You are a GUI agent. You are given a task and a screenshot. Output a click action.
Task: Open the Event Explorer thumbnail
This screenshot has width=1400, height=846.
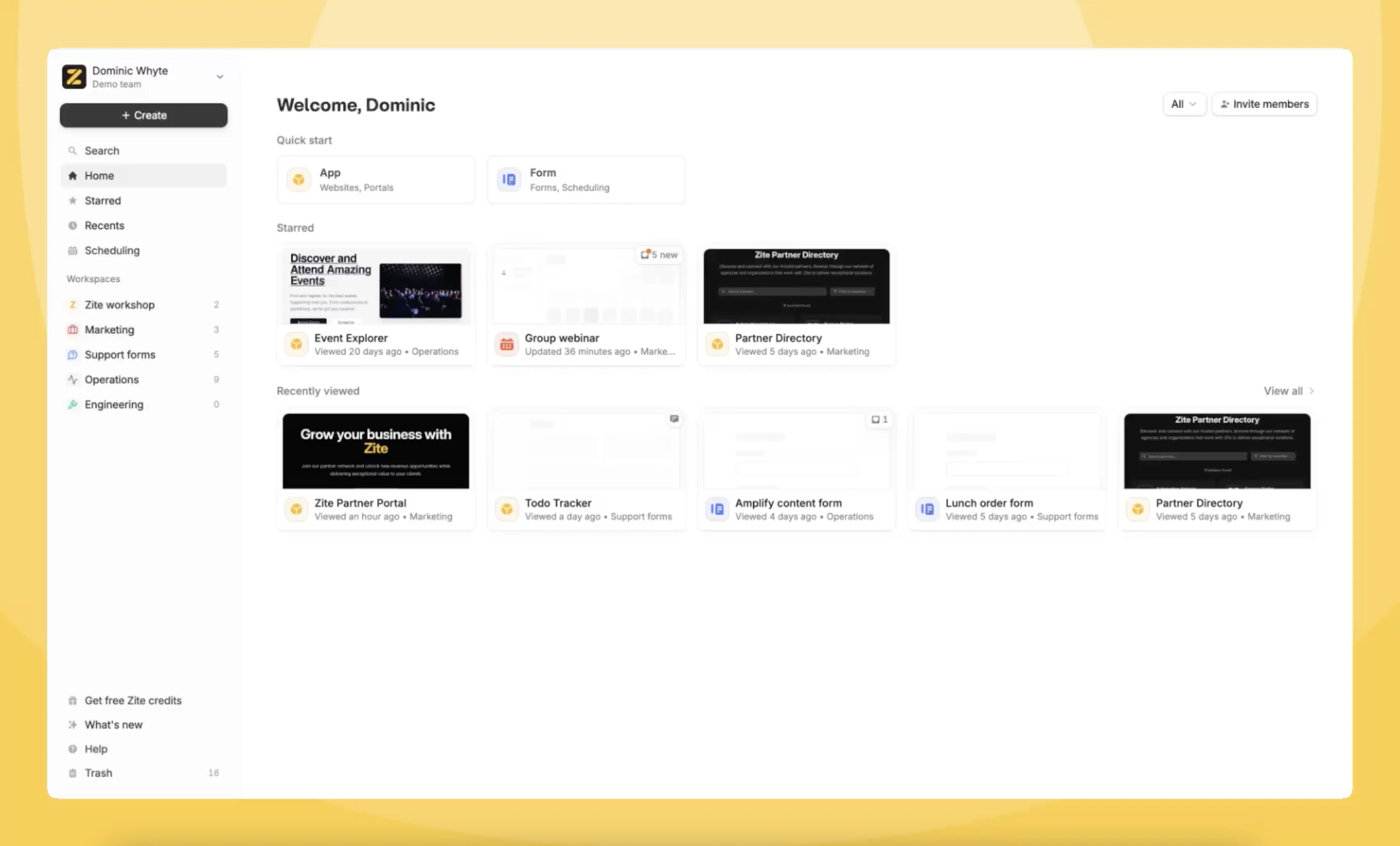coord(375,287)
